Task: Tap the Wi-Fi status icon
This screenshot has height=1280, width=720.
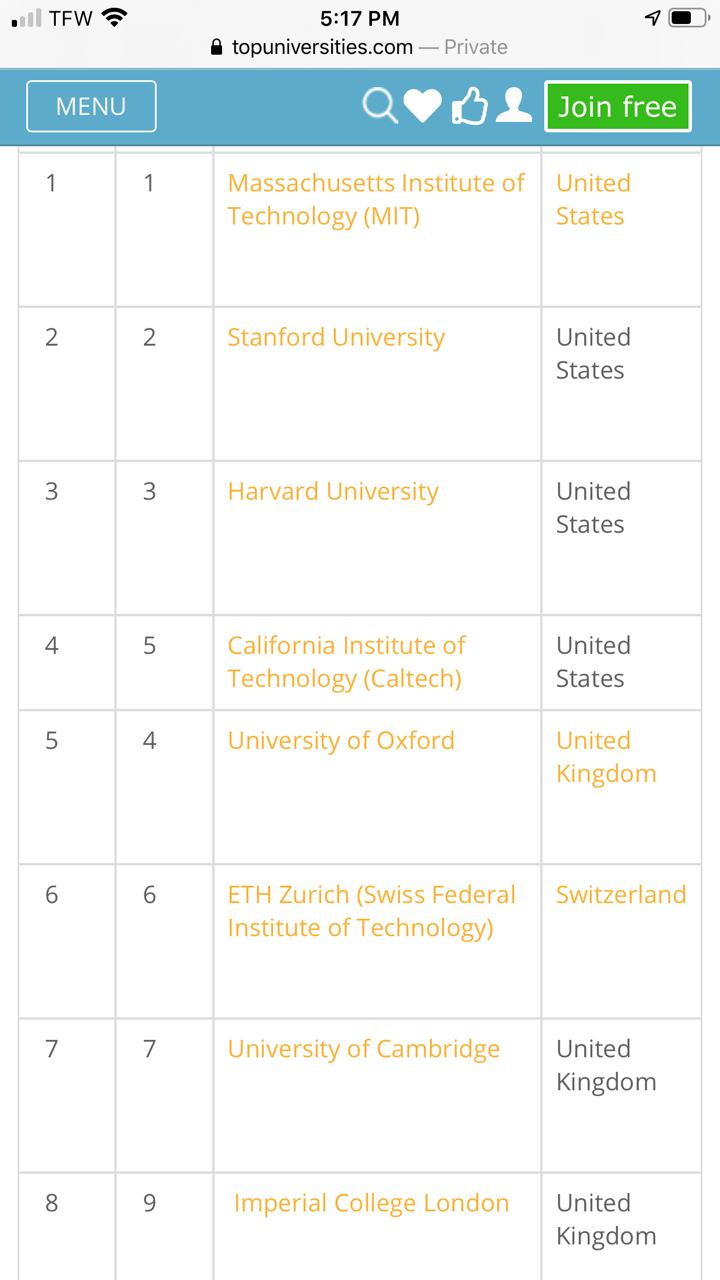Action: 115,17
